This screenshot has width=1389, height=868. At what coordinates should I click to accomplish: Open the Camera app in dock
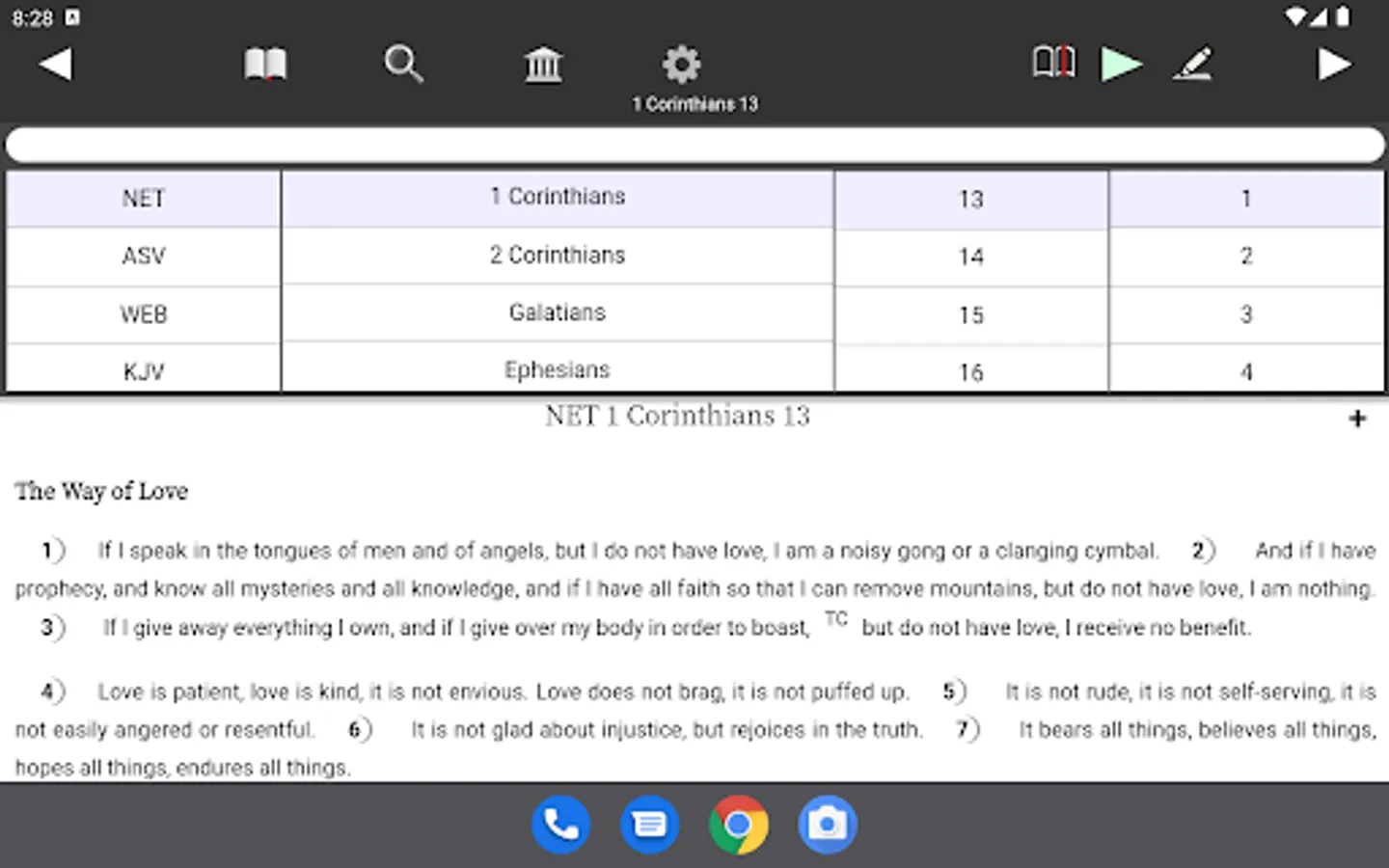[828, 825]
